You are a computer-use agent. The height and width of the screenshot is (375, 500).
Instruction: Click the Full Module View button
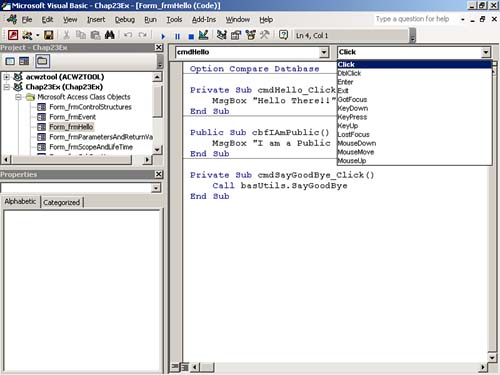tap(184, 367)
